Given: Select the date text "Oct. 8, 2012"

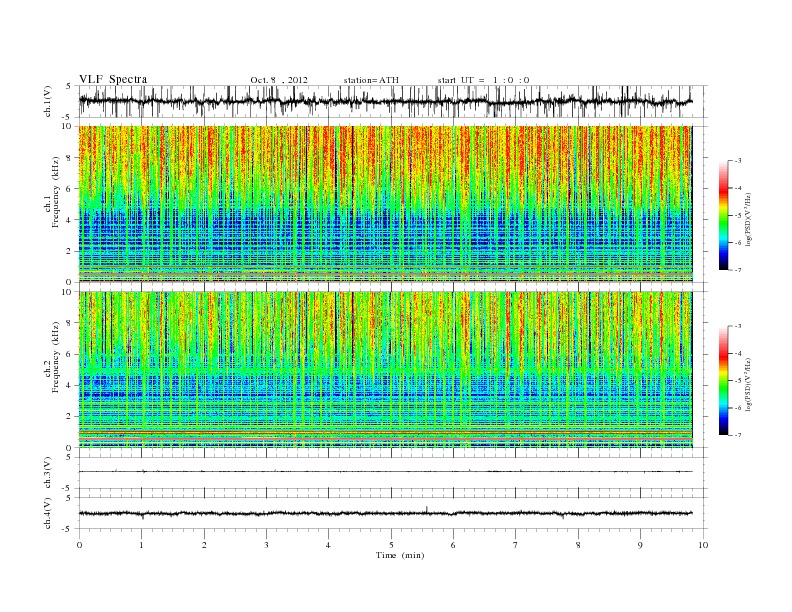Looking at the screenshot, I should coord(279,80).
